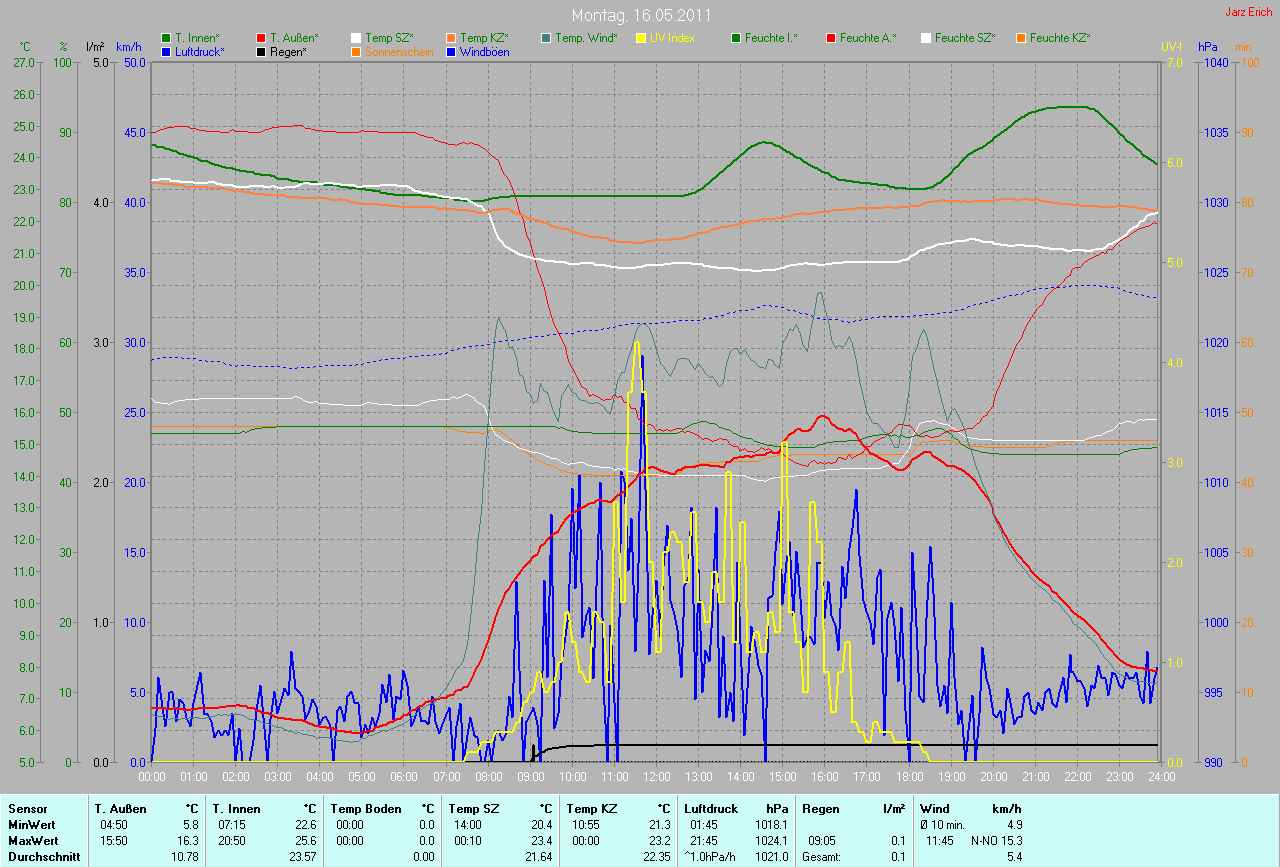Select the 'Windböen' legend label
Image resolution: width=1280 pixels, height=867 pixels.
coord(484,51)
